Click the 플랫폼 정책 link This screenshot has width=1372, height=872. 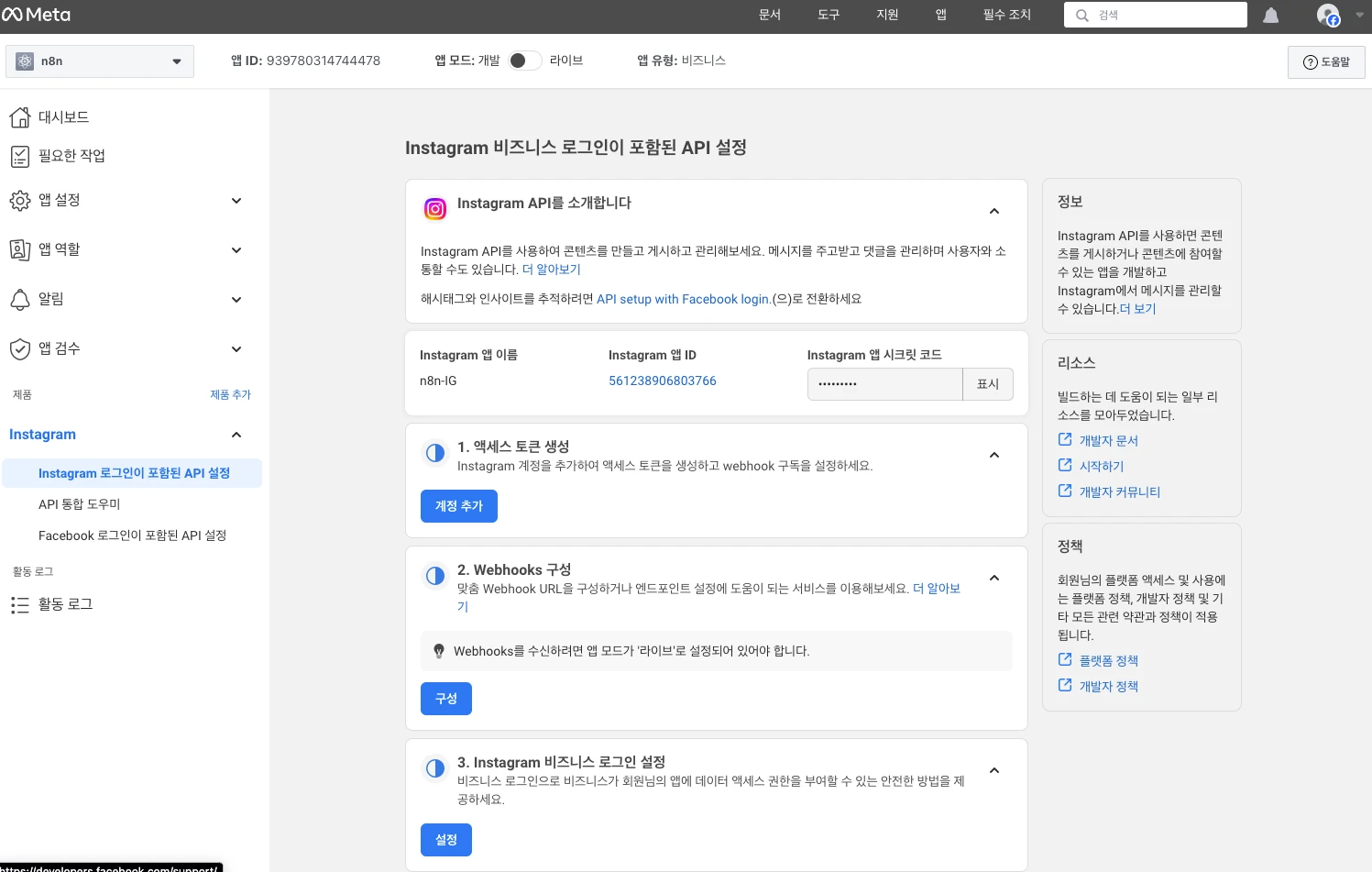1109,661
